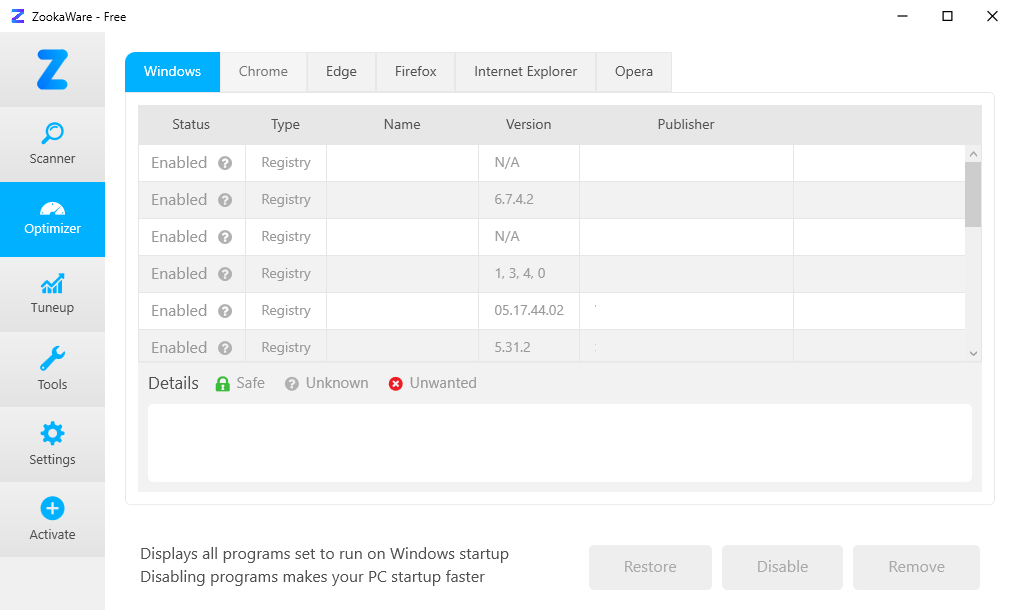The height and width of the screenshot is (610, 1015).
Task: Switch to the Firefox tab
Action: coord(416,72)
